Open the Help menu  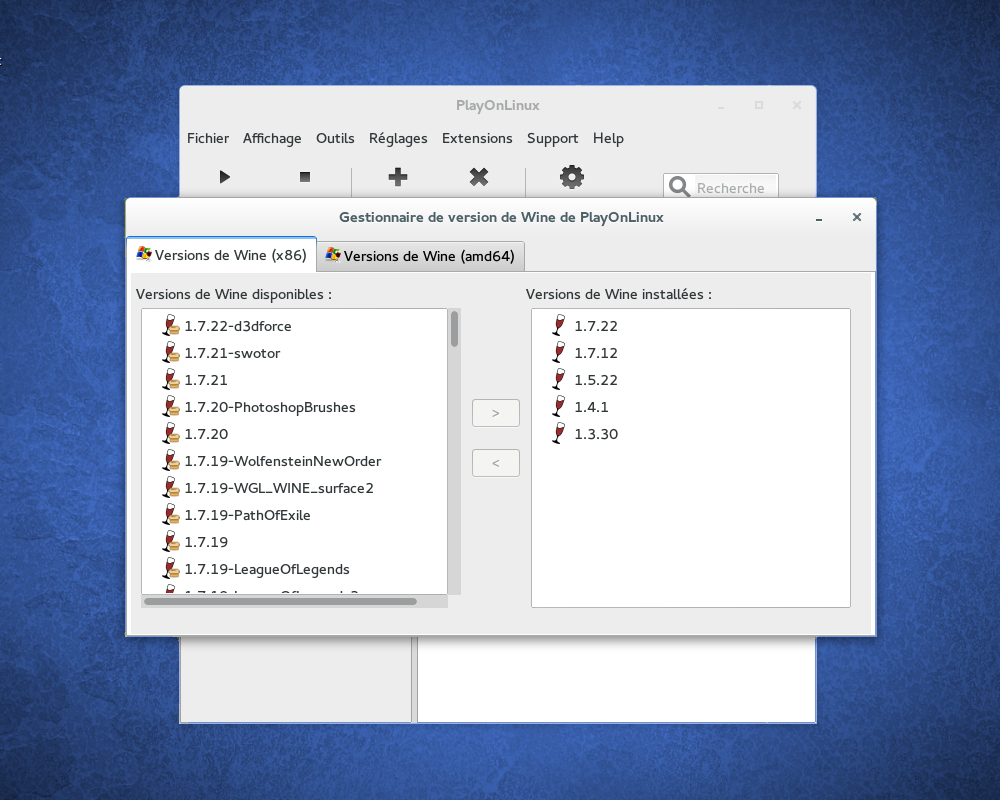608,138
